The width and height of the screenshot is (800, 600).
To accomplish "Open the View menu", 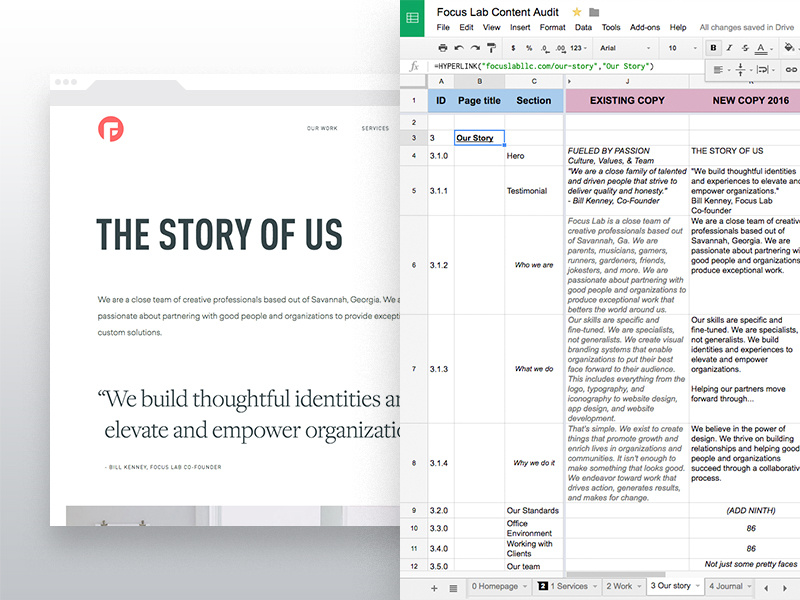I will (x=491, y=28).
